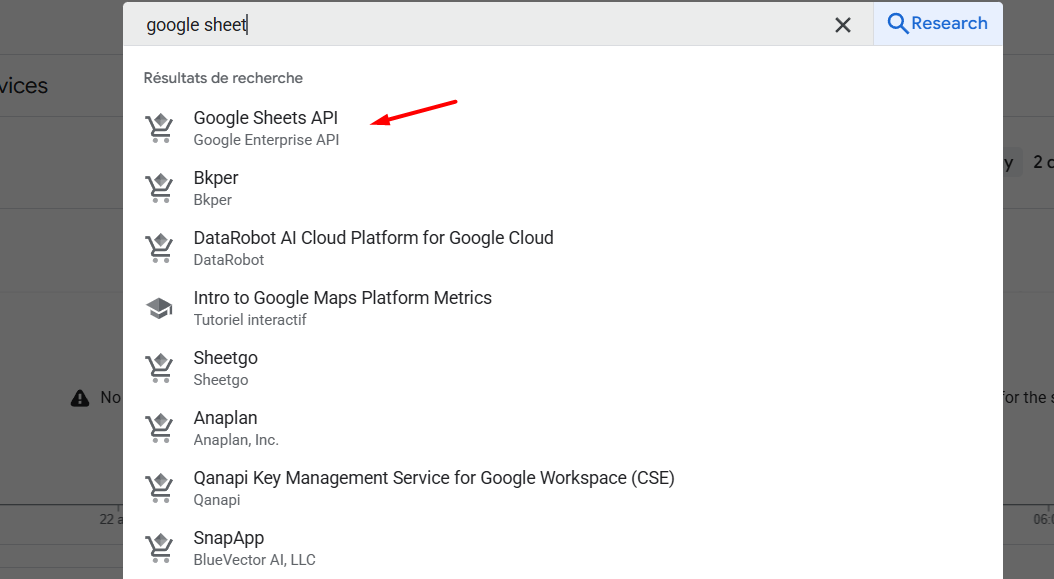Click the warning triangle icon in background page
The image size is (1054, 579).
click(x=80, y=398)
